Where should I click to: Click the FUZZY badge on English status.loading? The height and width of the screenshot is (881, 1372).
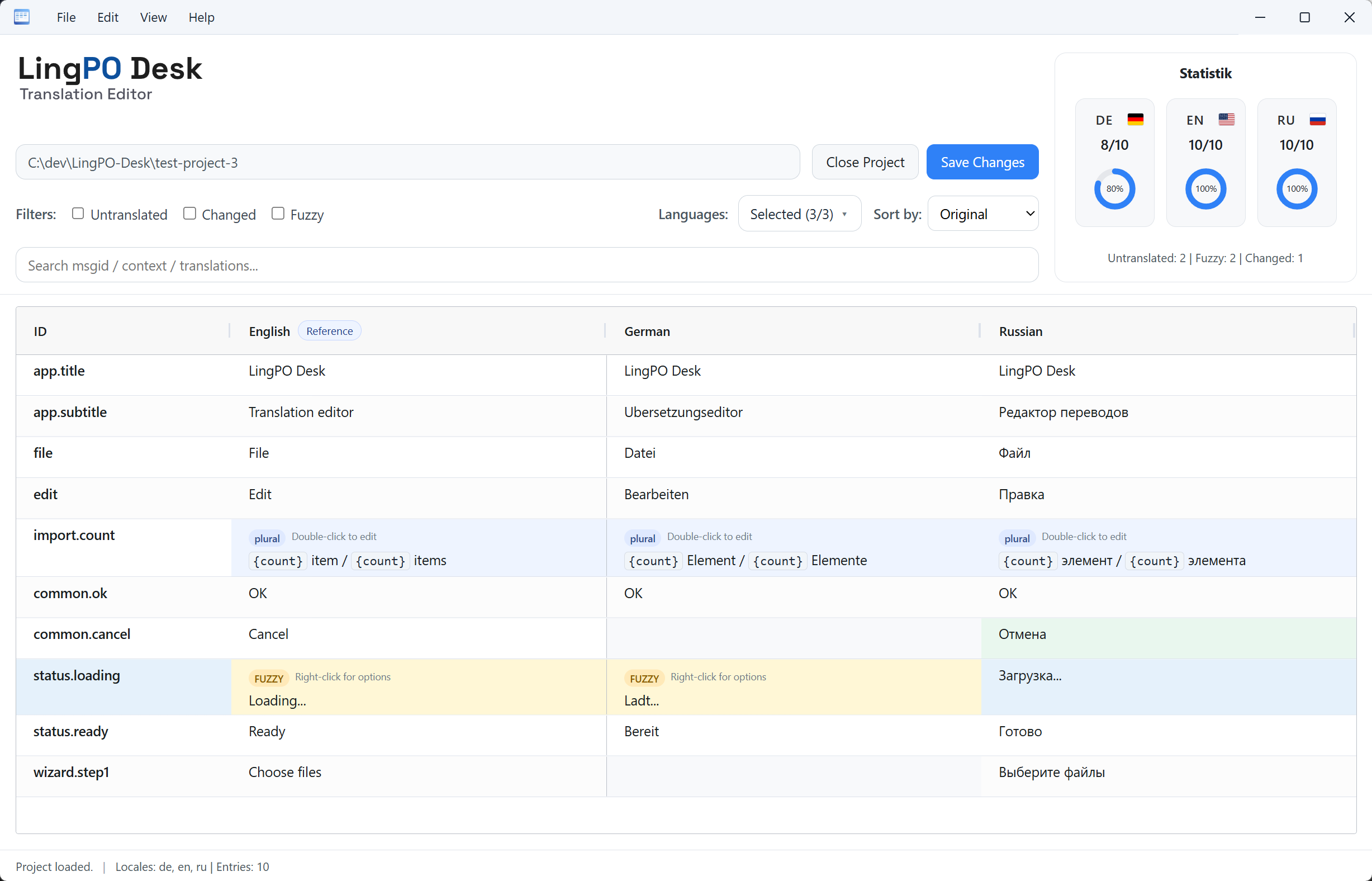pyautogui.click(x=268, y=678)
